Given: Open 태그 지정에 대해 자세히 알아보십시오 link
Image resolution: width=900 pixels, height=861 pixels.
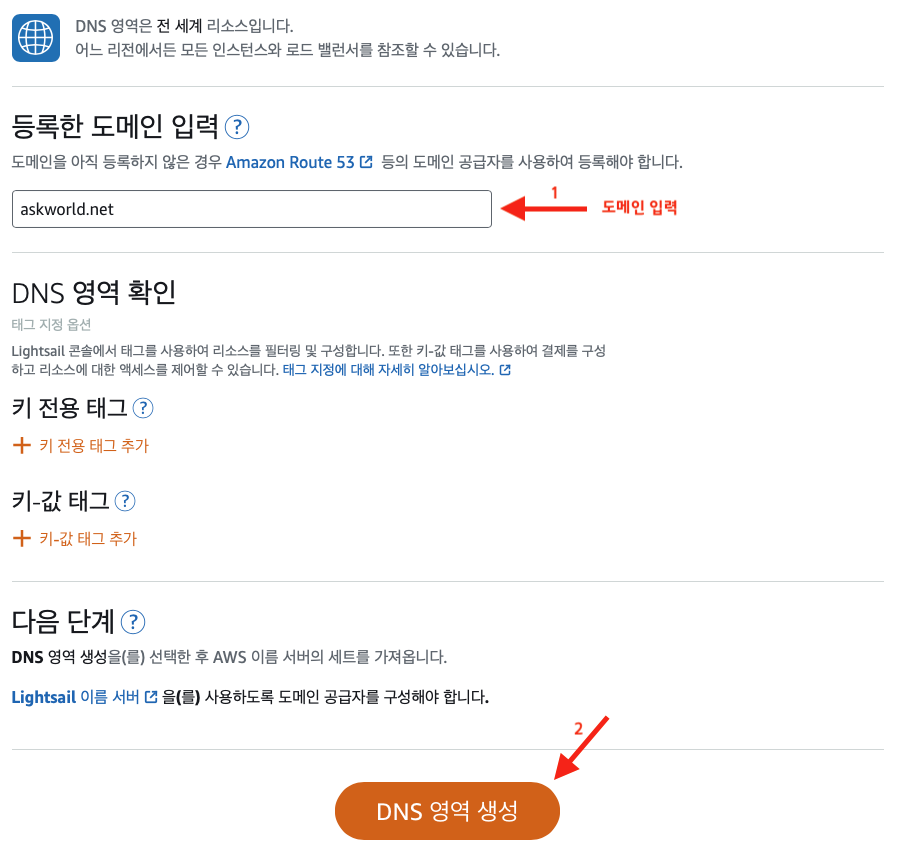Looking at the screenshot, I should (x=389, y=370).
